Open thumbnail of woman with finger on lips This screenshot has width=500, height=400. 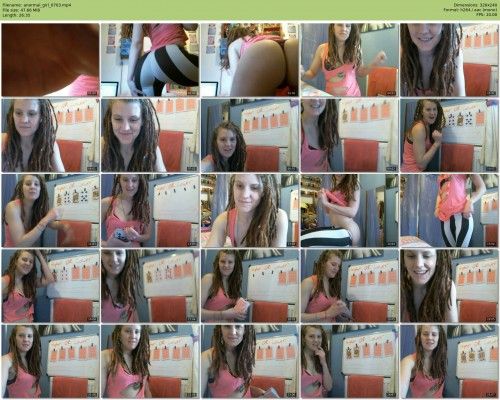pyautogui.click(x=349, y=361)
